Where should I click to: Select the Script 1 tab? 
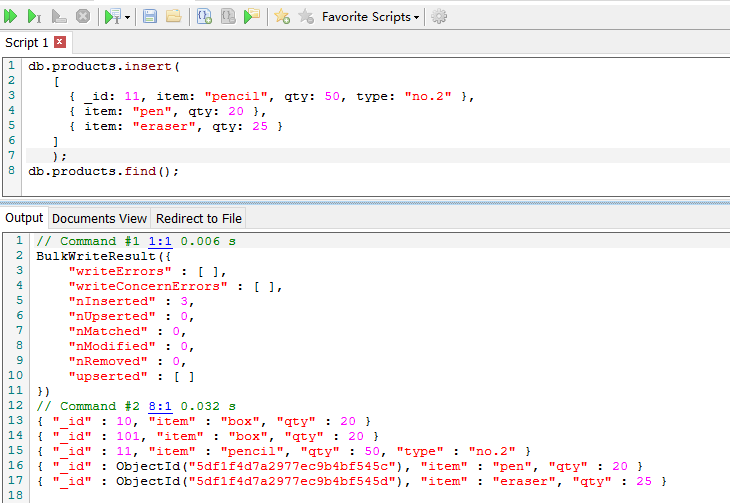(27, 43)
